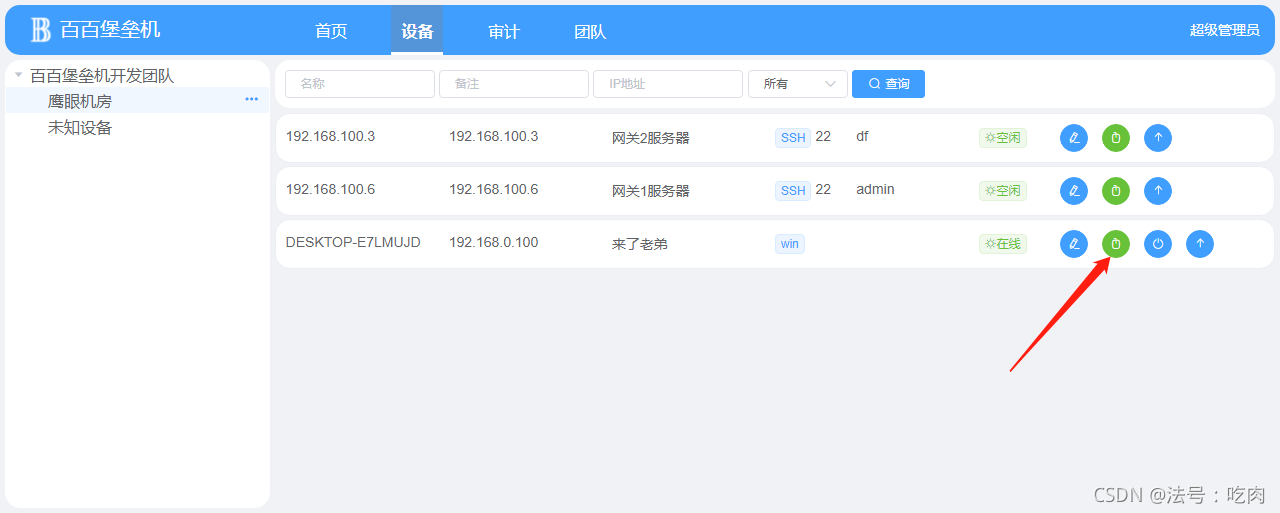This screenshot has height=513, width=1280.
Task: Open the 审计 tab
Action: pos(504,31)
